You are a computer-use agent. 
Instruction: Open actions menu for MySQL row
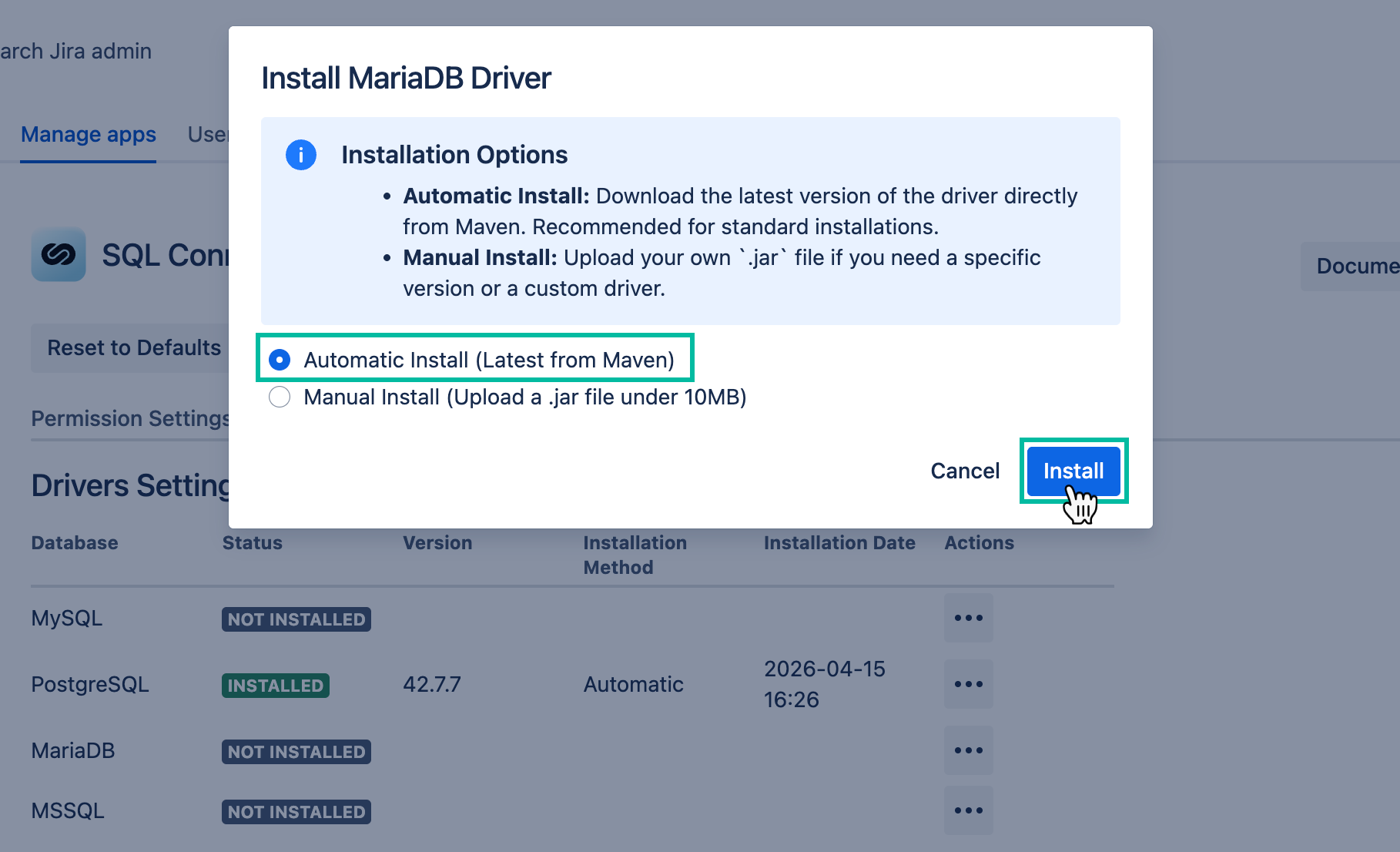[969, 618]
